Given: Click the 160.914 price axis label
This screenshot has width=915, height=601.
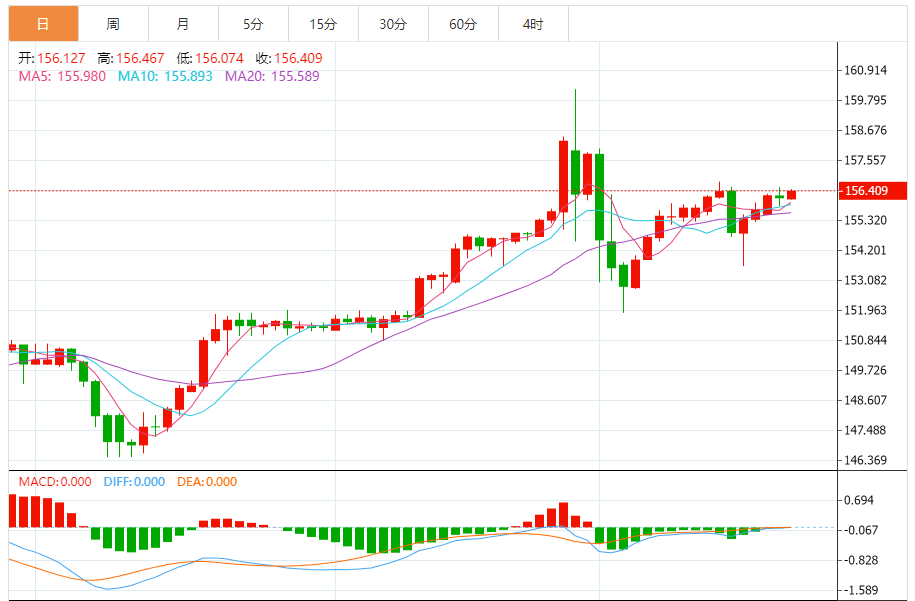Looking at the screenshot, I should [x=865, y=71].
